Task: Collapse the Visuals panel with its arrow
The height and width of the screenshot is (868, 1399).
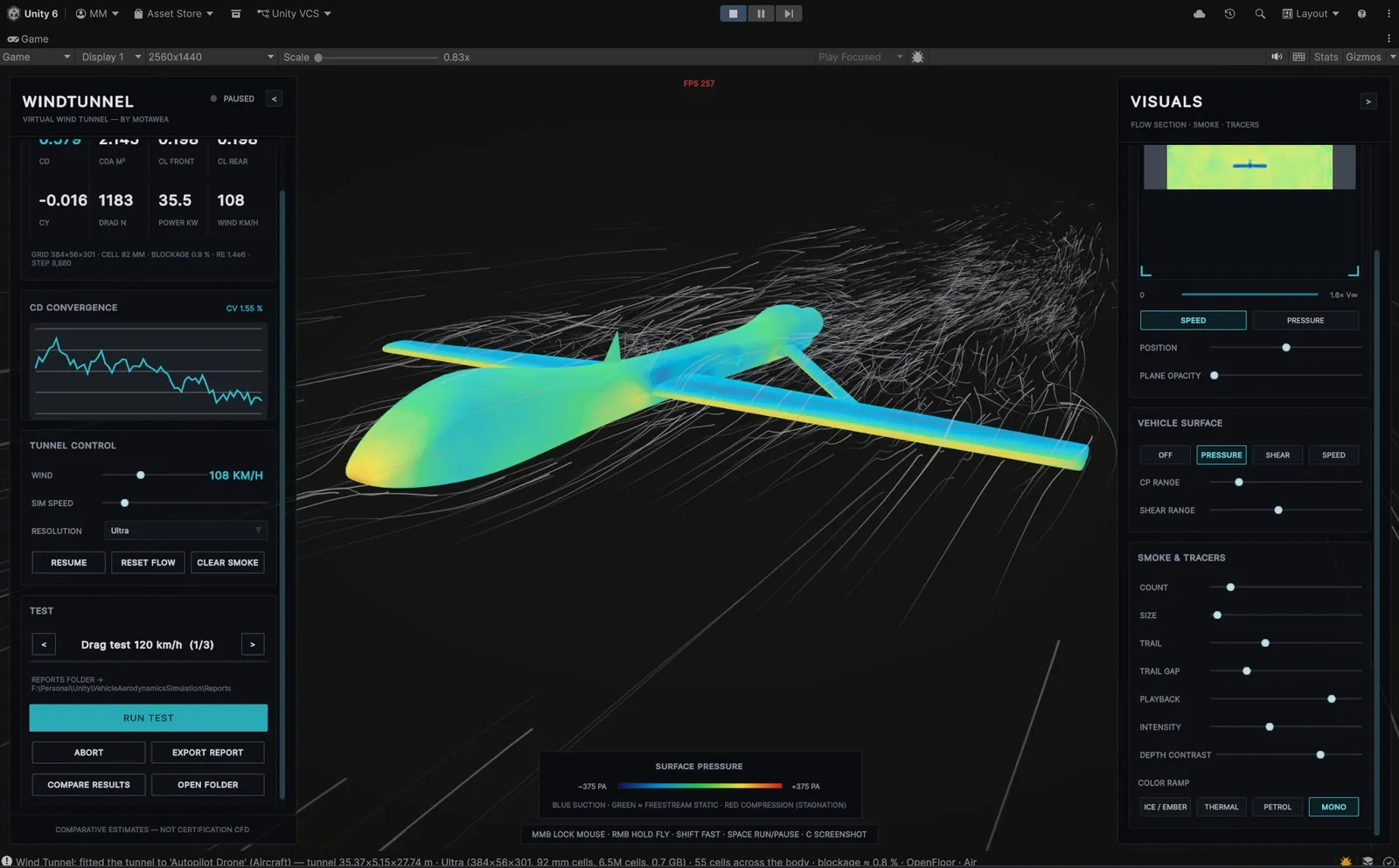Action: click(x=1368, y=101)
